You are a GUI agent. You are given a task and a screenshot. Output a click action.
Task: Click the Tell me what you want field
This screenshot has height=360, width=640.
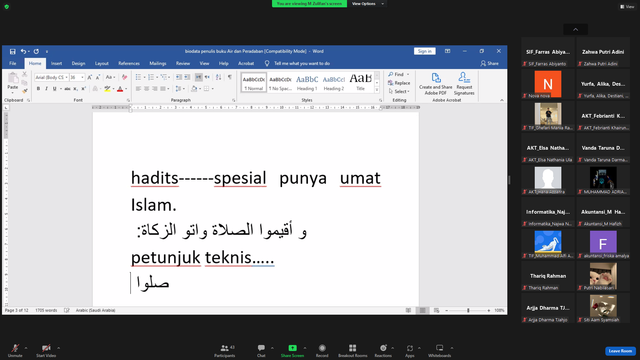point(302,63)
